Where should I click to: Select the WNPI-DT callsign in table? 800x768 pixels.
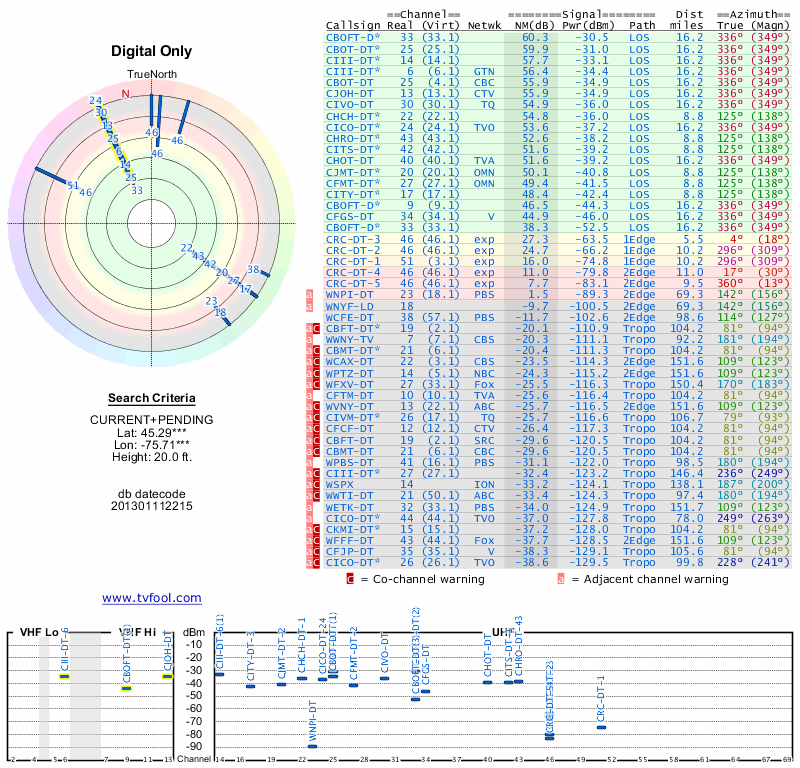[349, 294]
